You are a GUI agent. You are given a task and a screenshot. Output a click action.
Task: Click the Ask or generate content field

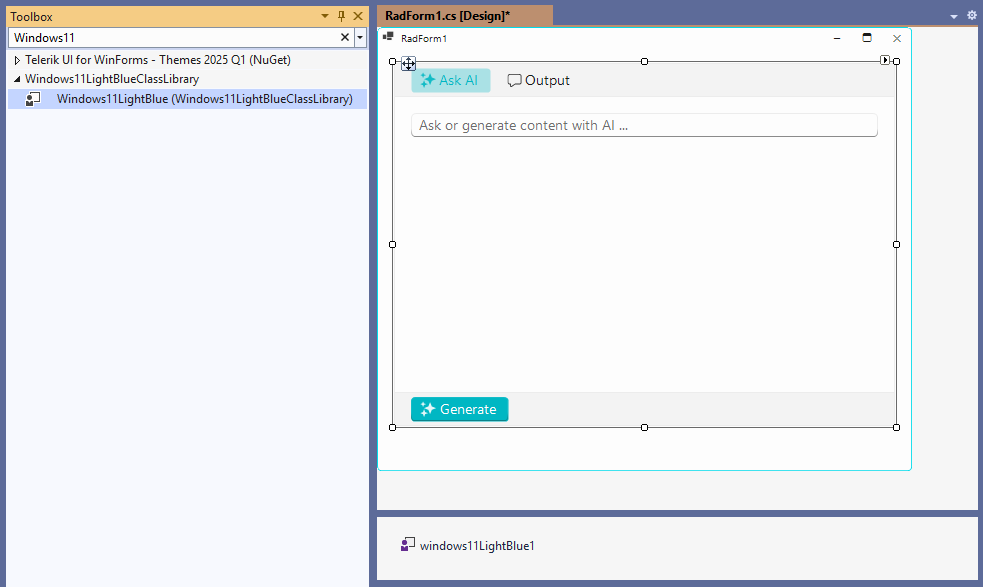tap(644, 124)
